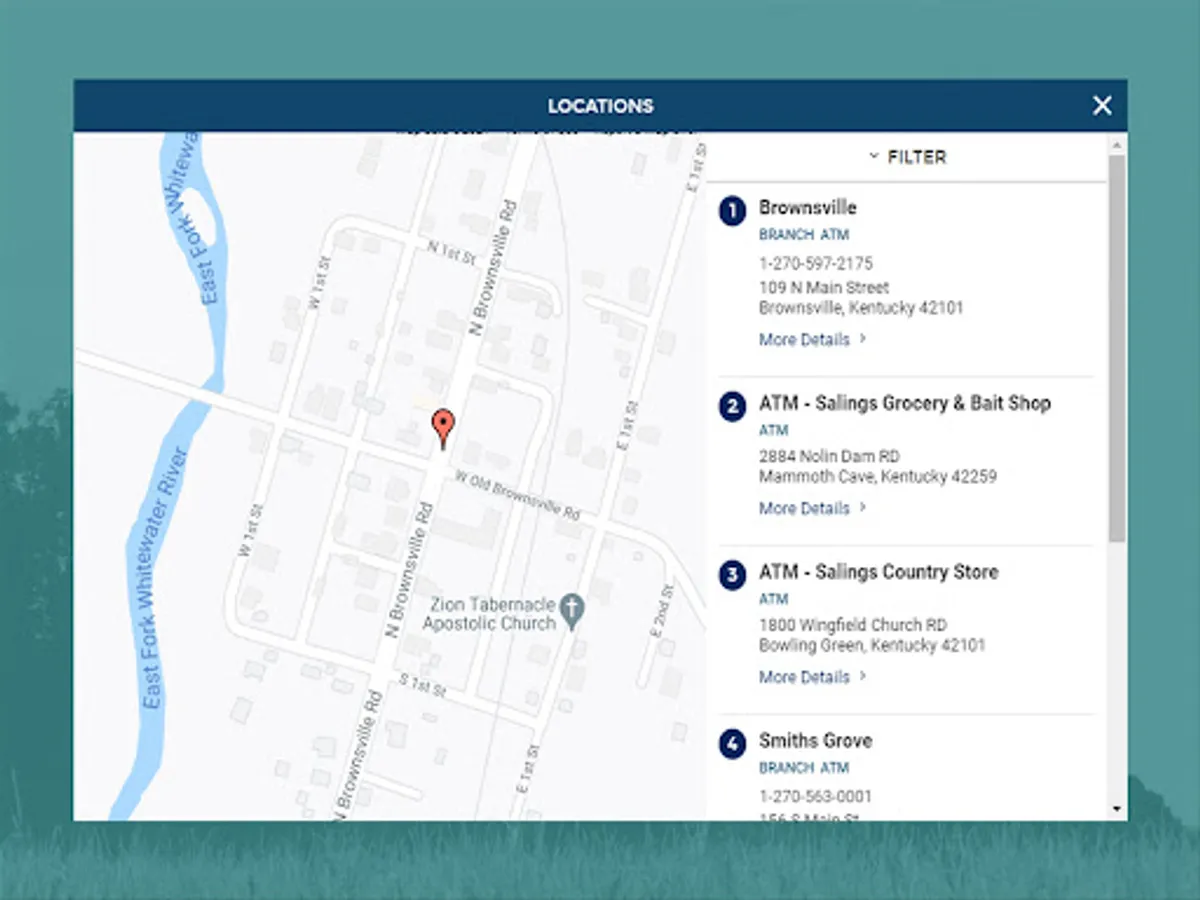Select ATM - Salings Country Store title
This screenshot has height=900, width=1200.
[x=878, y=572]
